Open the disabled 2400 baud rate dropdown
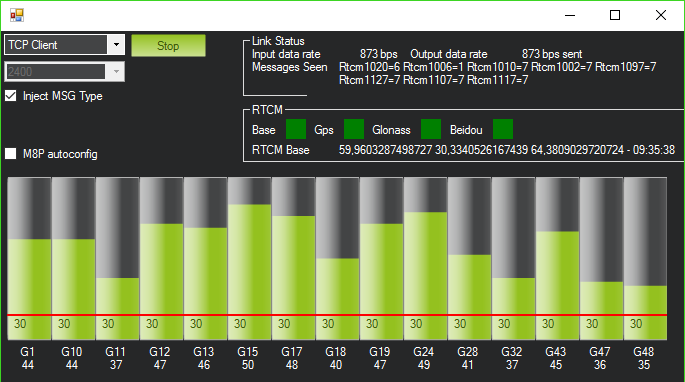Viewport: 685px width, 382px height. click(65, 72)
